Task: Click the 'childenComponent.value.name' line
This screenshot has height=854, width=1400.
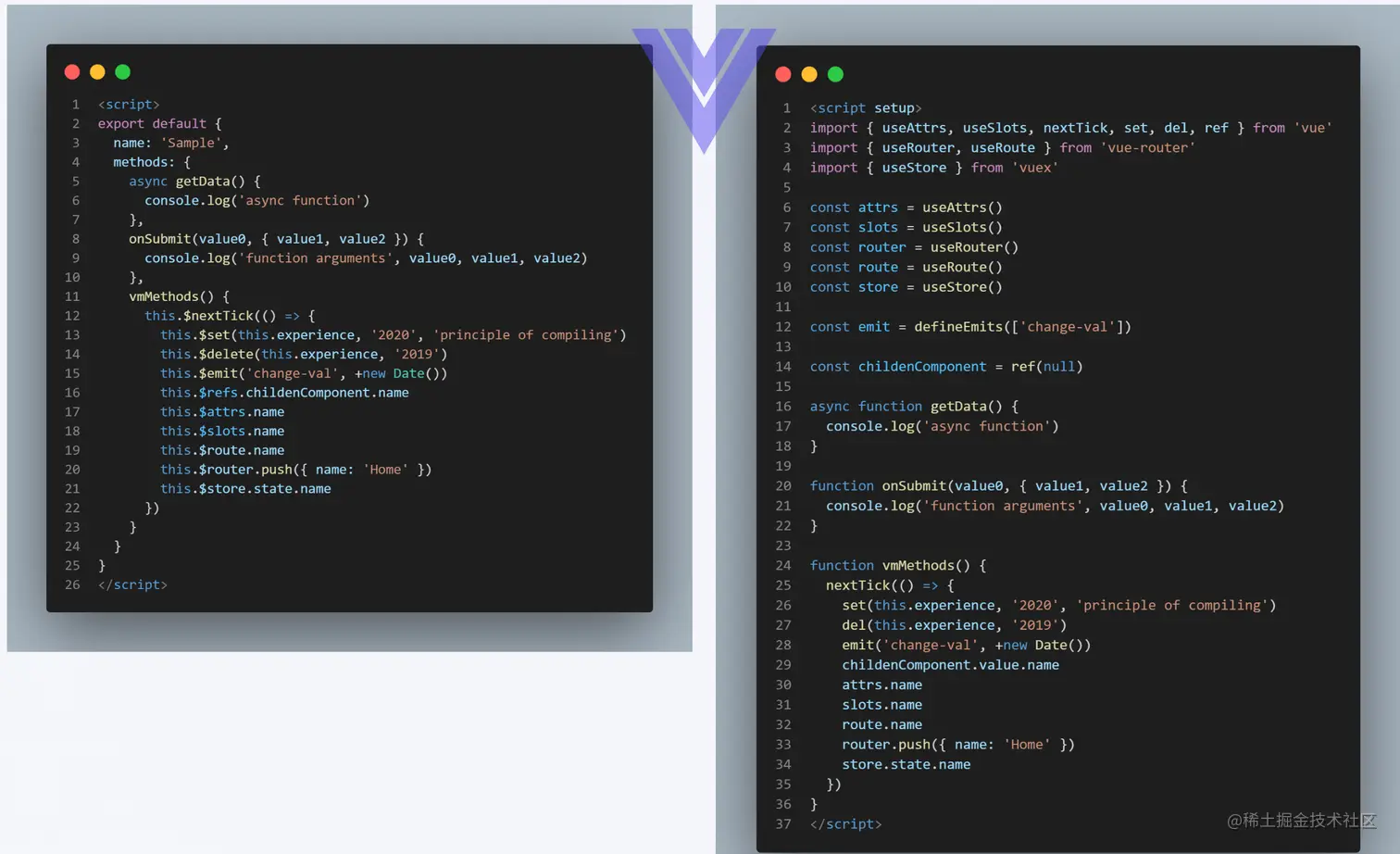Action: click(951, 665)
